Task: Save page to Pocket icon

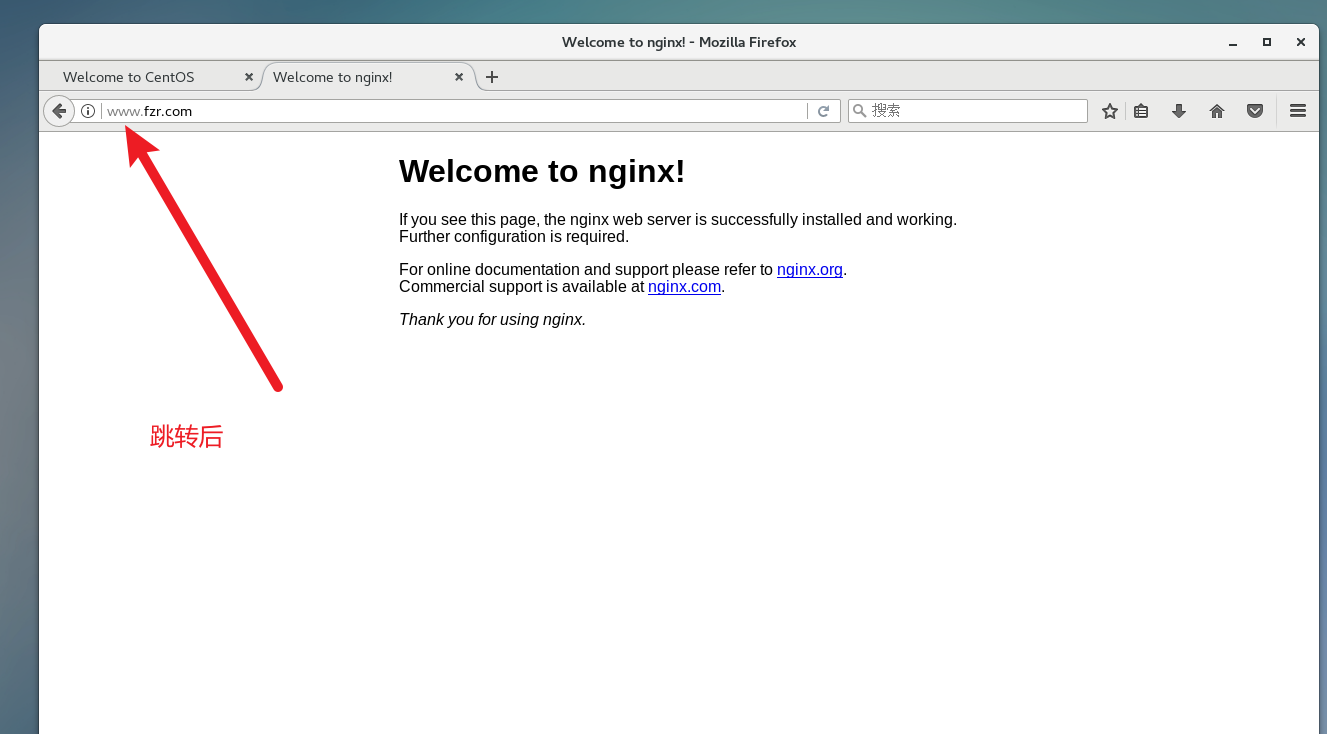Action: 1255,111
